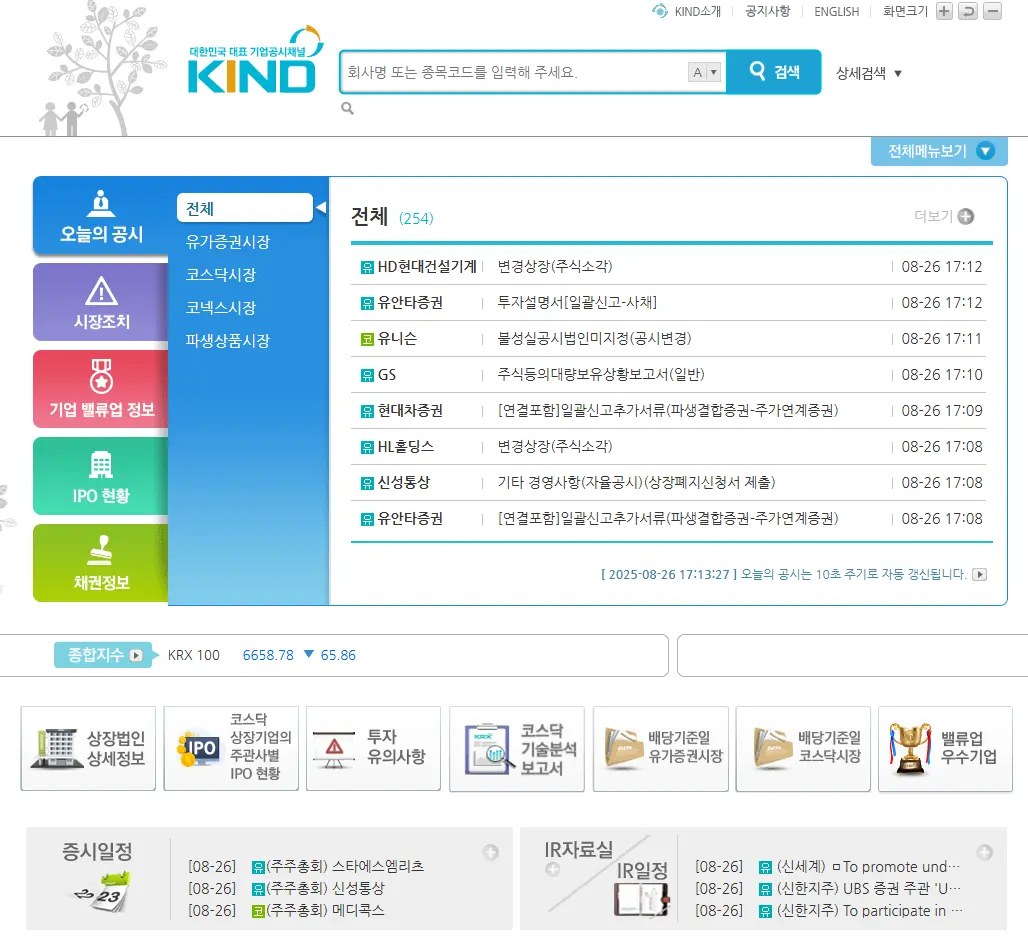Viewport: 1028px width, 940px height.
Task: Switch to ENGLISH site
Action: click(837, 12)
